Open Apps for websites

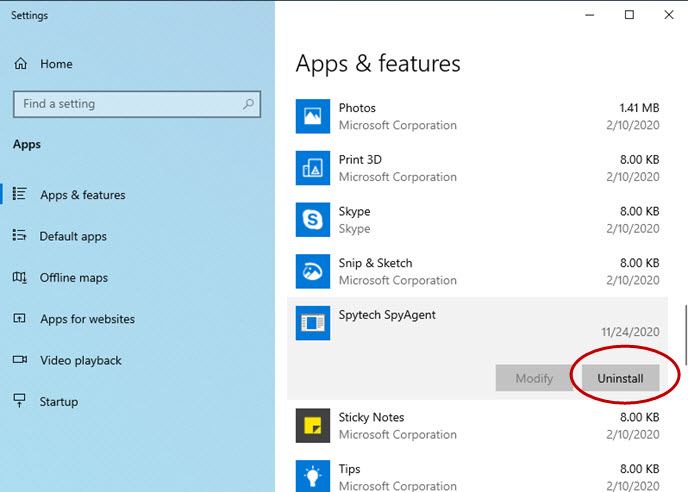click(88, 319)
